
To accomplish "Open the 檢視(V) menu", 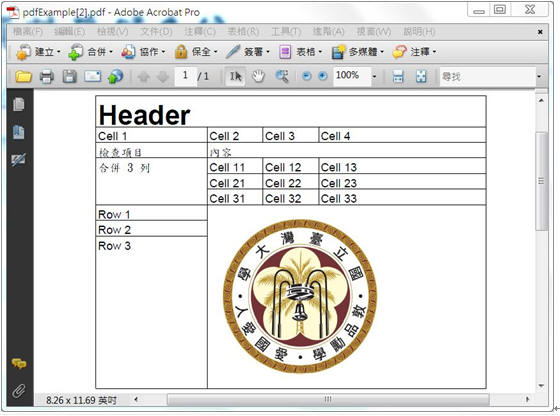I will [x=113, y=32].
